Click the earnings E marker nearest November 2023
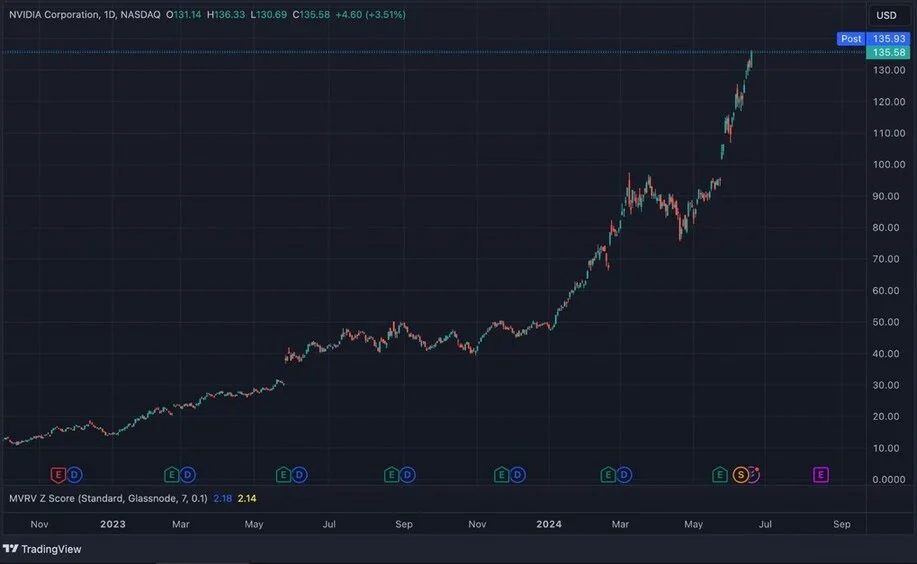 click(x=501, y=474)
